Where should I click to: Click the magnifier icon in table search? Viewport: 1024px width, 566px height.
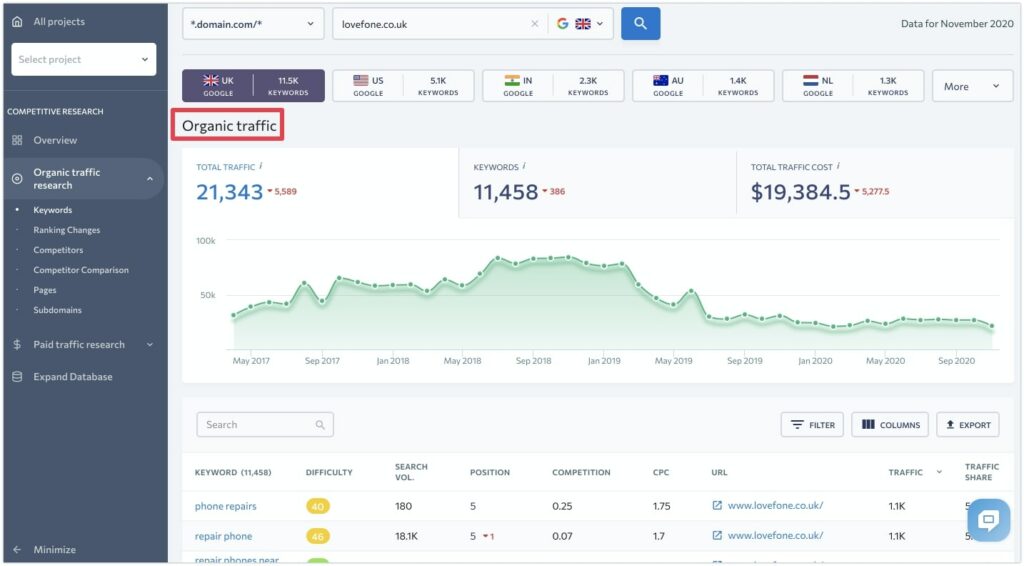[x=320, y=425]
